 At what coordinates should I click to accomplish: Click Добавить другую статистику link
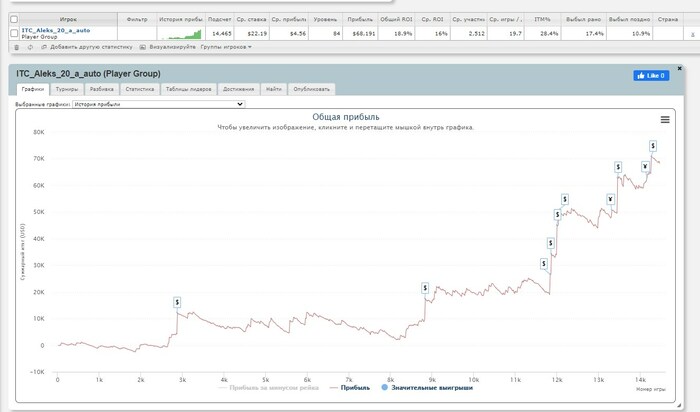(x=91, y=47)
